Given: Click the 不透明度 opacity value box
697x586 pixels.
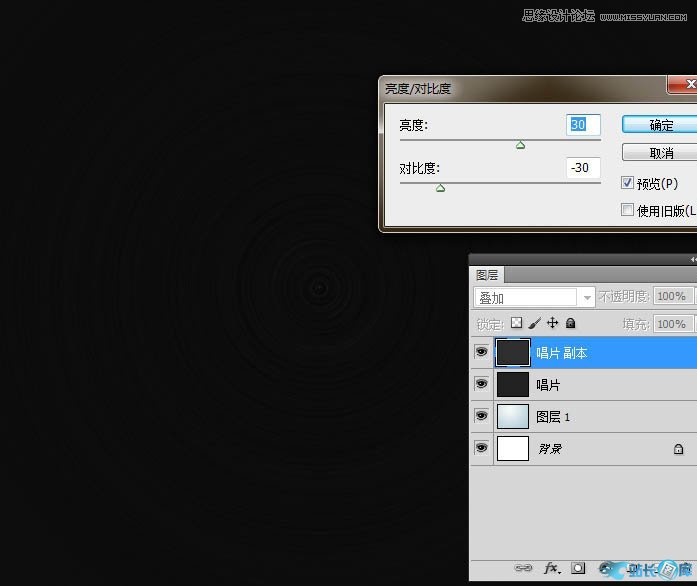Looking at the screenshot, I should [x=671, y=297].
